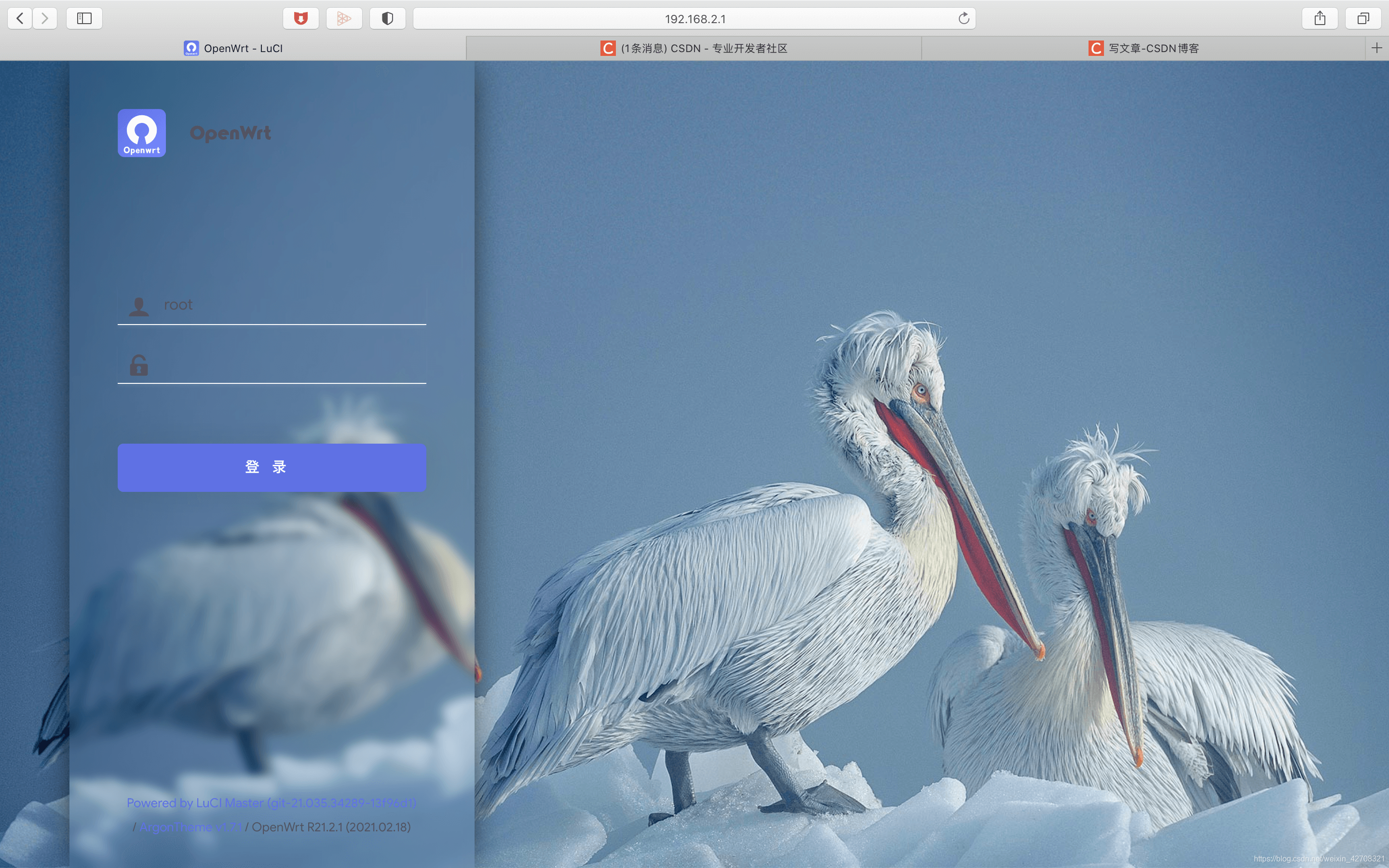This screenshot has width=1389, height=868.
Task: Show all tabs overview button
Action: click(x=1363, y=18)
